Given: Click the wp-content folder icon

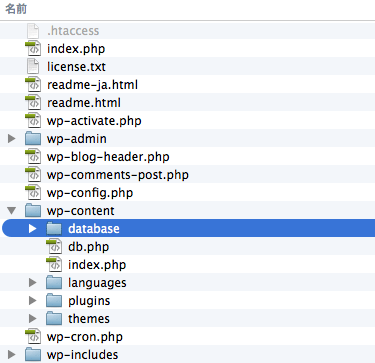Looking at the screenshot, I should pos(33,211).
